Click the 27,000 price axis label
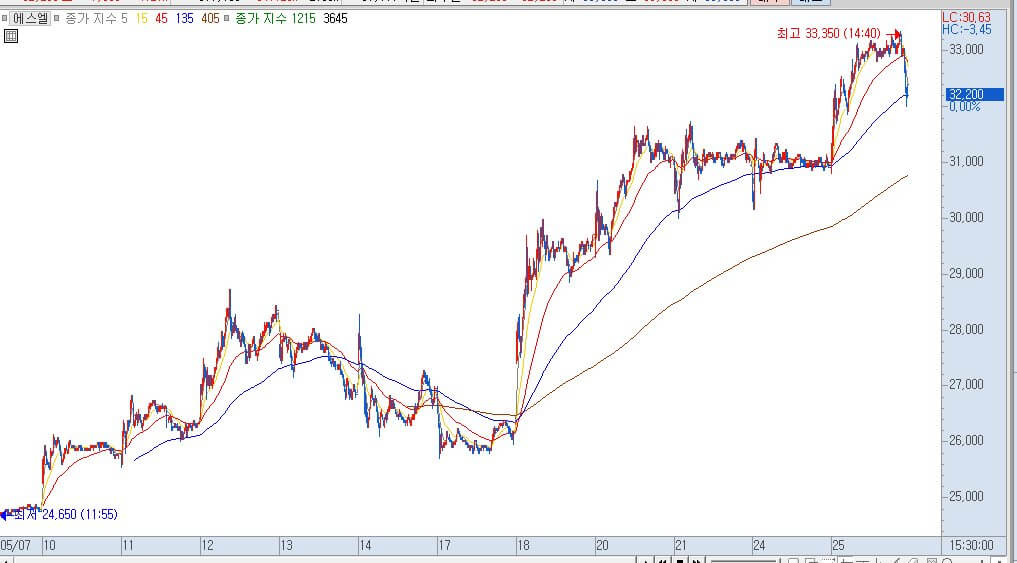This screenshot has width=1017, height=563. click(x=966, y=385)
